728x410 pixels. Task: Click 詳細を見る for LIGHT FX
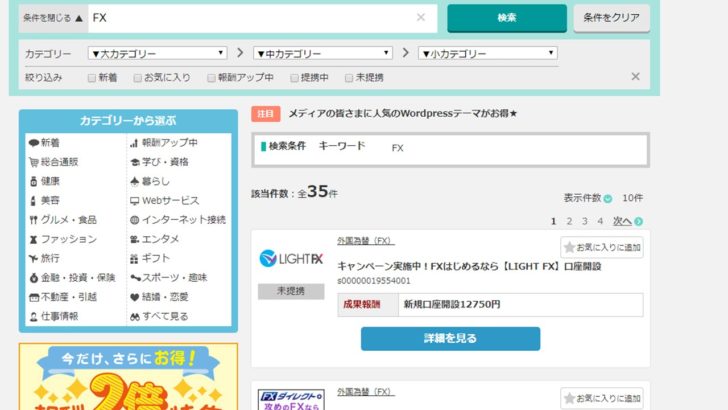point(450,338)
